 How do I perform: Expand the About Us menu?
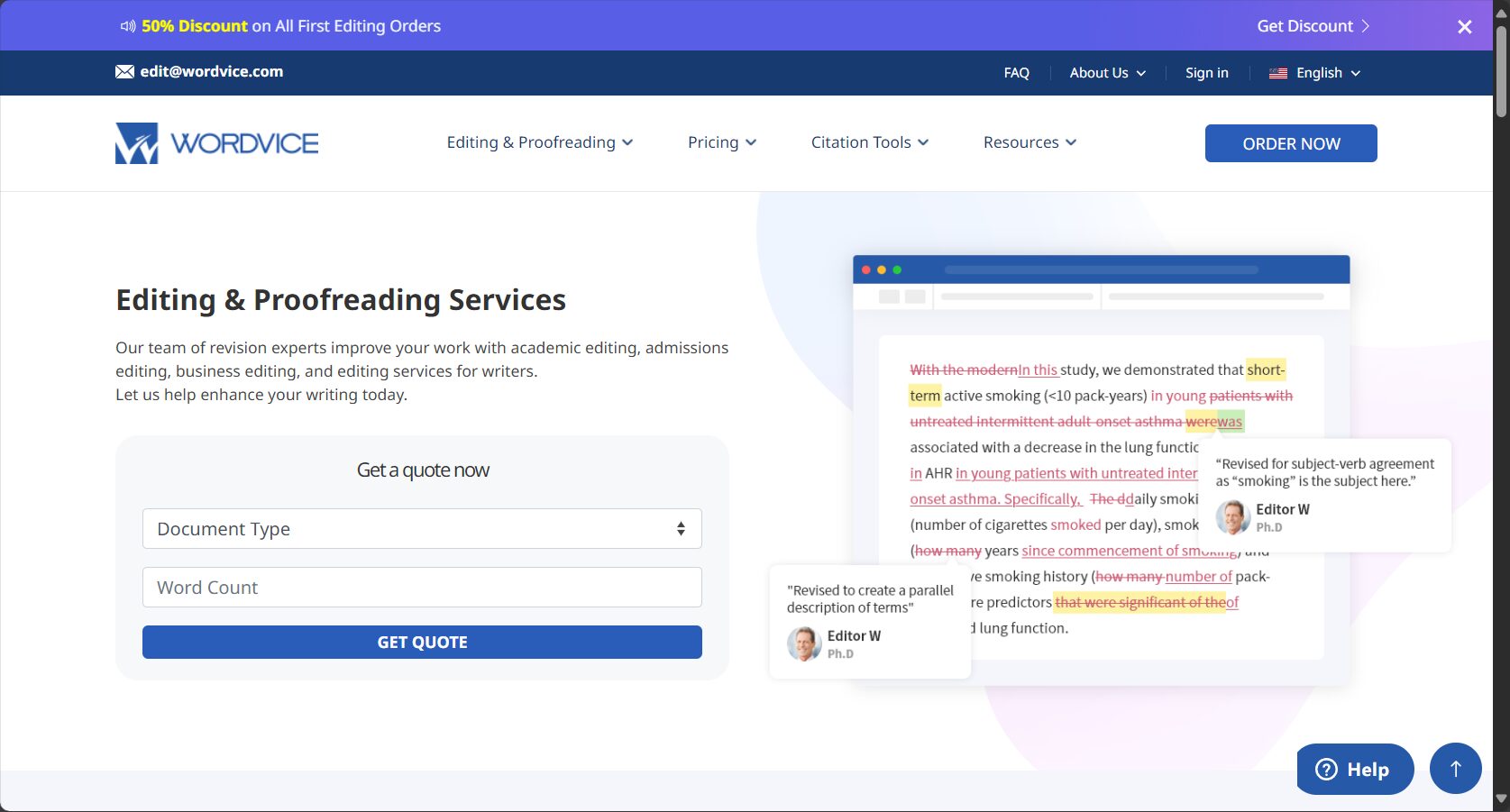click(1107, 73)
